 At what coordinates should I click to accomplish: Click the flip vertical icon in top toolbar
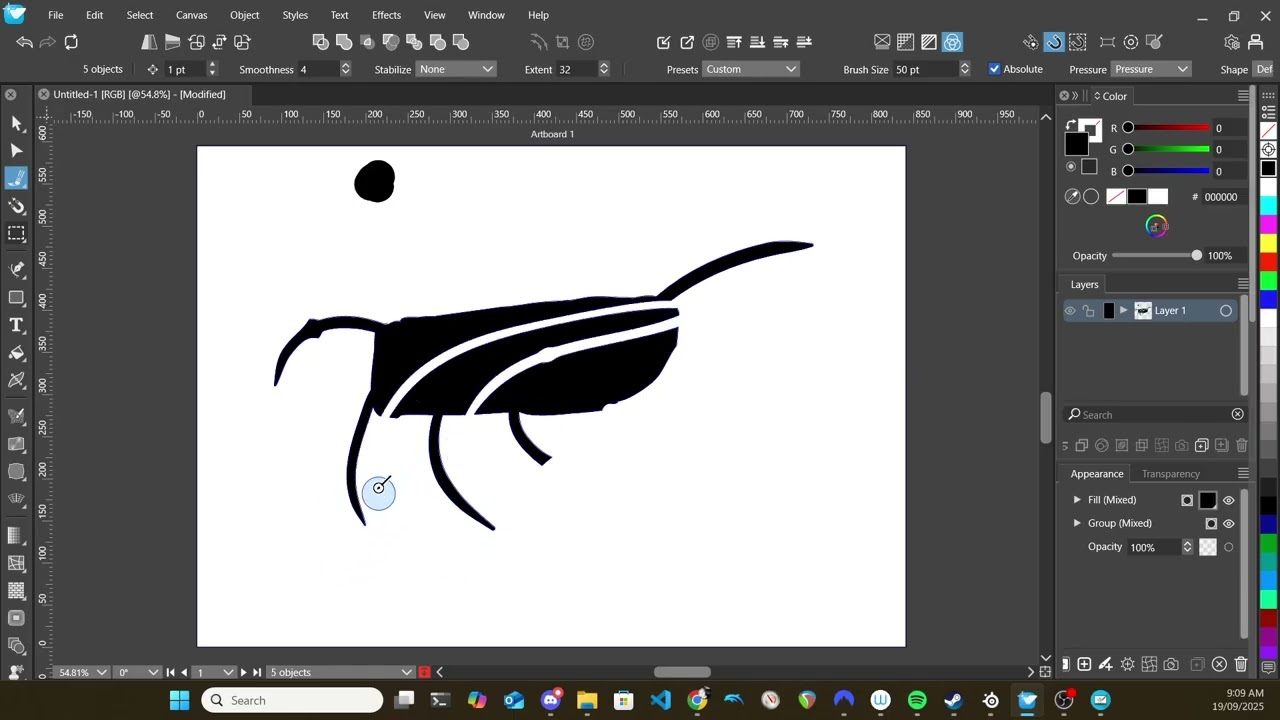coord(172,42)
